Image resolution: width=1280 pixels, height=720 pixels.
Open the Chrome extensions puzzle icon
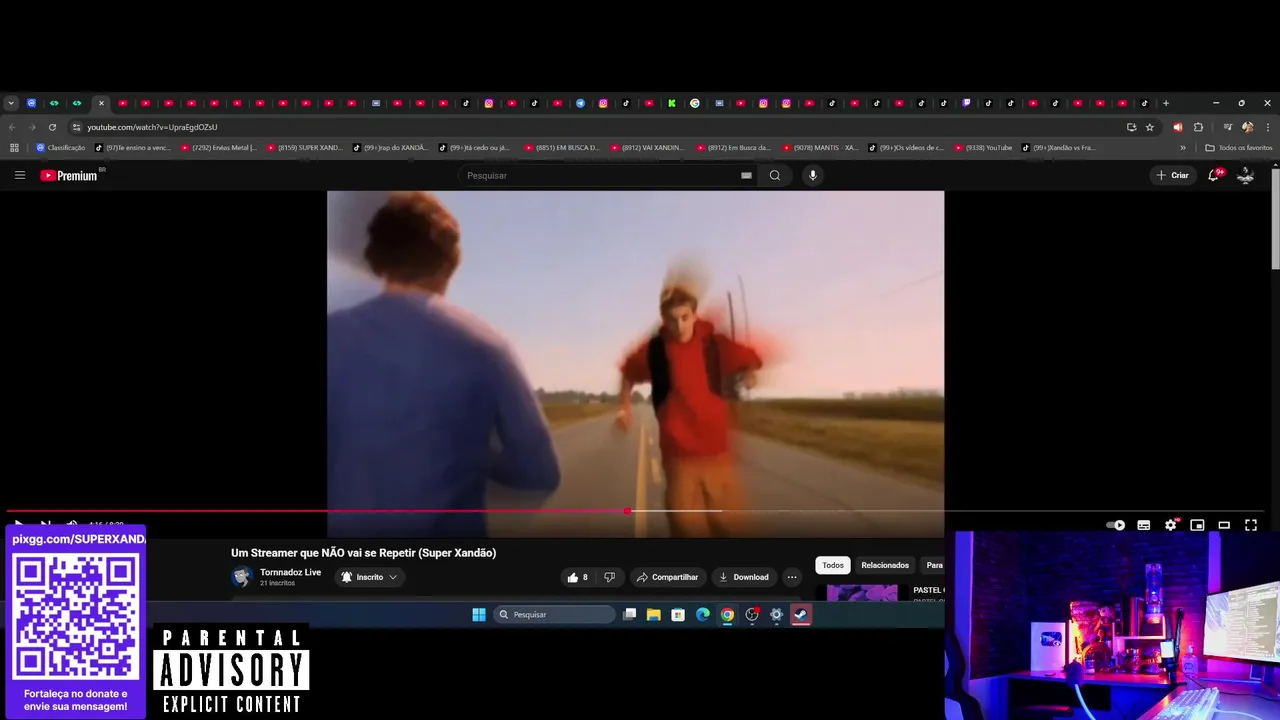point(1198,127)
